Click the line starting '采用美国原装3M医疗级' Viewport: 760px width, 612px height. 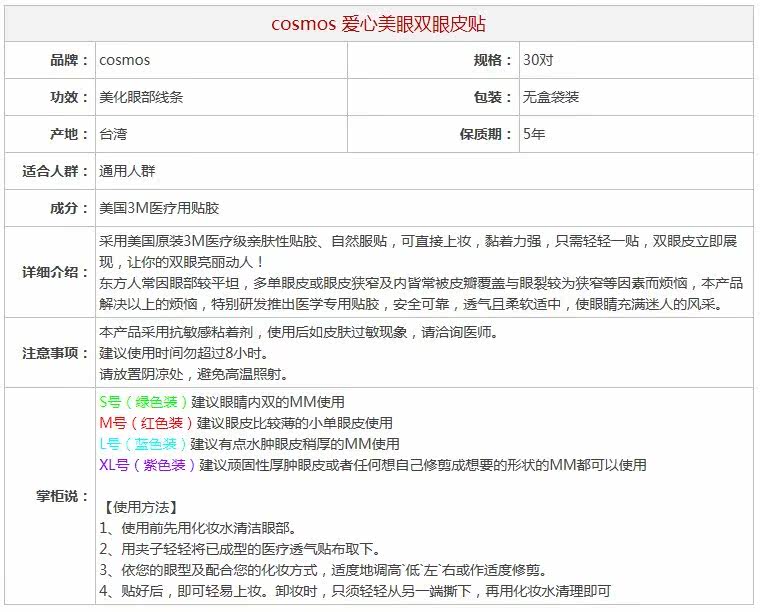[418, 241]
